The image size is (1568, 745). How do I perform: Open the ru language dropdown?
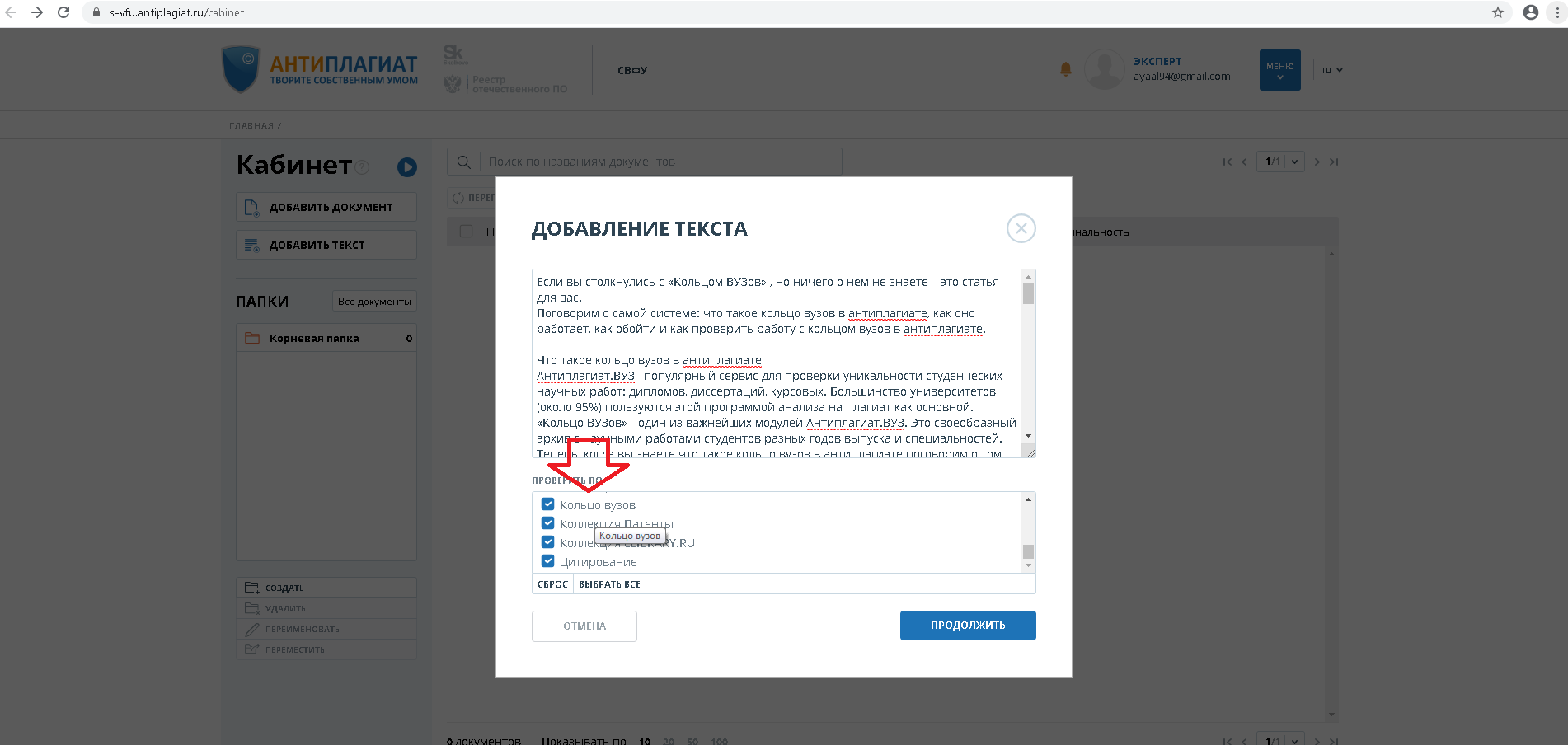click(1332, 70)
